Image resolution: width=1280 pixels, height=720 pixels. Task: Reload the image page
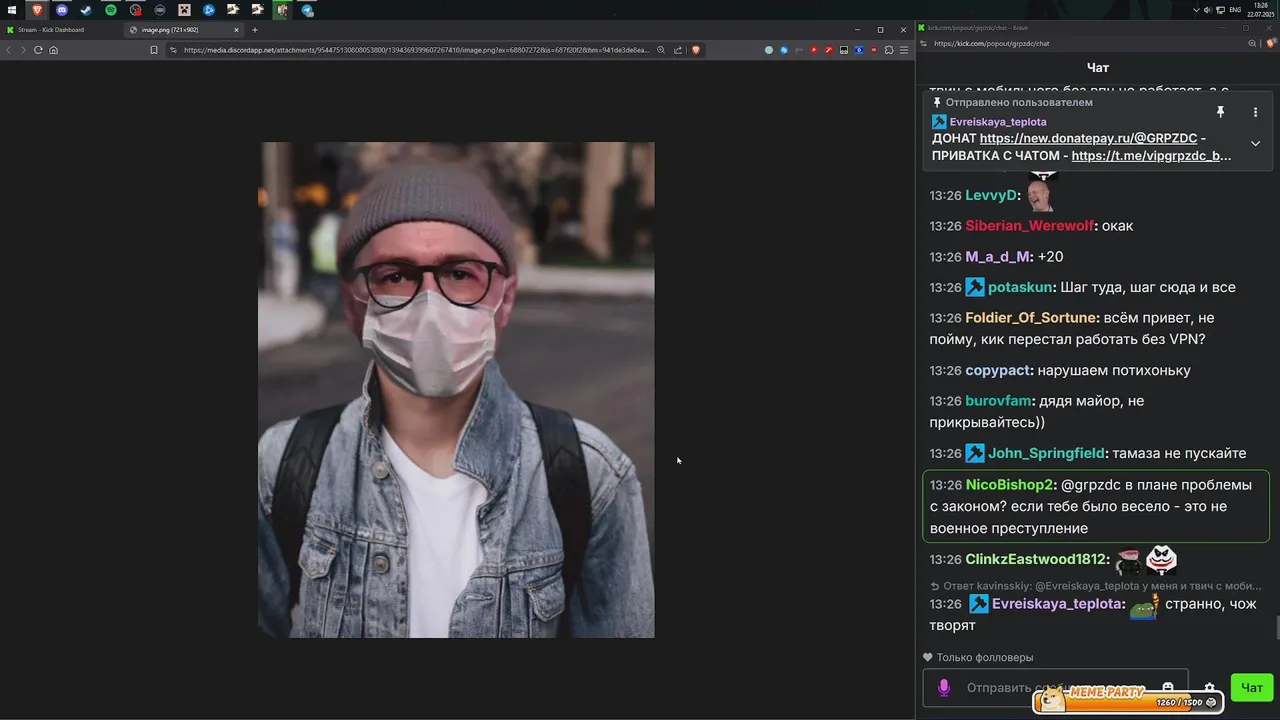click(x=38, y=50)
